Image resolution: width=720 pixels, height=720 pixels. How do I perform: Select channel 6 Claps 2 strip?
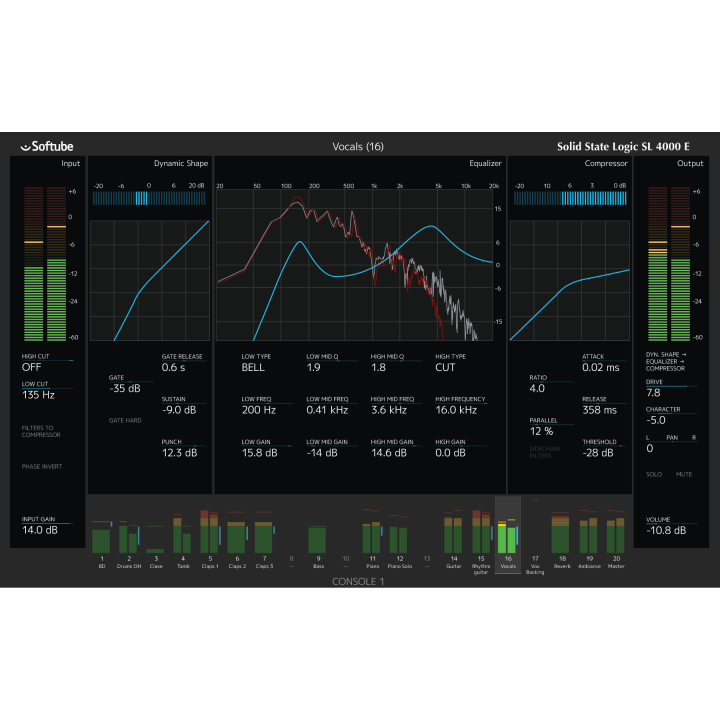(237, 540)
